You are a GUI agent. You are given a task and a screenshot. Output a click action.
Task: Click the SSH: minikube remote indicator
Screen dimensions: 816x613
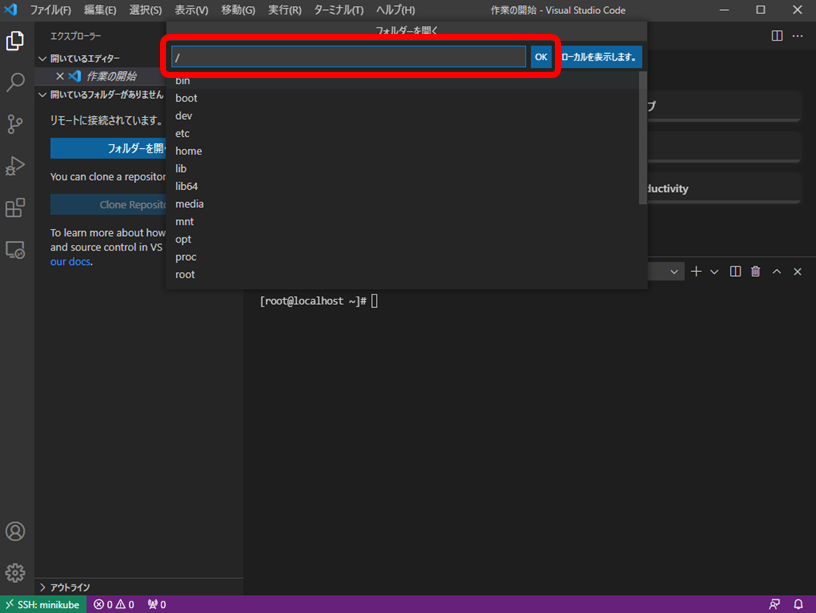(43, 604)
